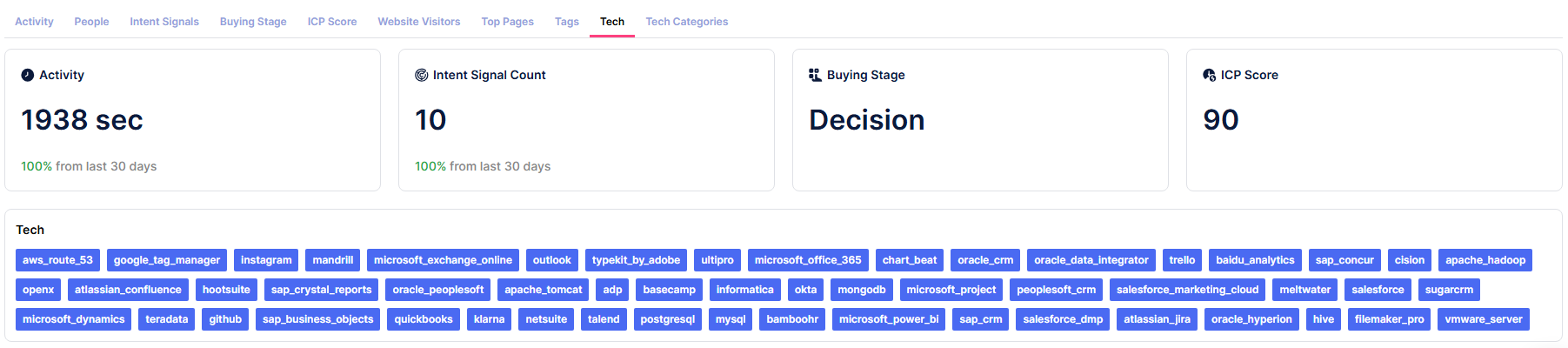Switch to the Tech Categories tab

[686, 22]
